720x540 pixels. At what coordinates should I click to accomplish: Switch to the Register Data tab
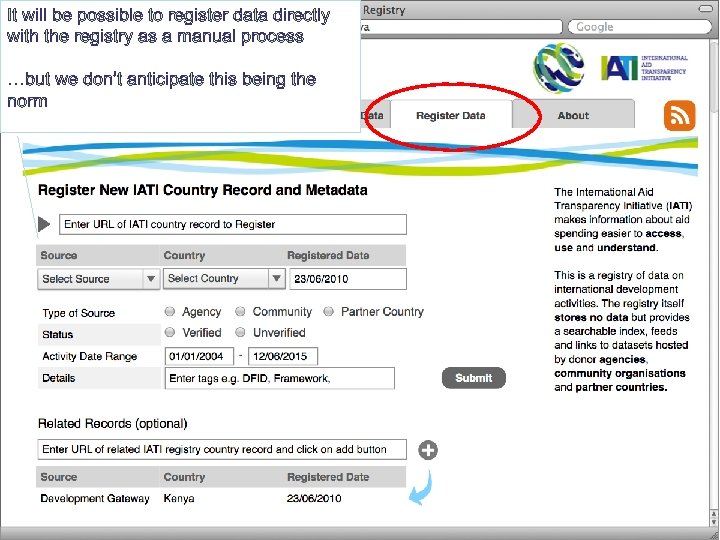451,115
